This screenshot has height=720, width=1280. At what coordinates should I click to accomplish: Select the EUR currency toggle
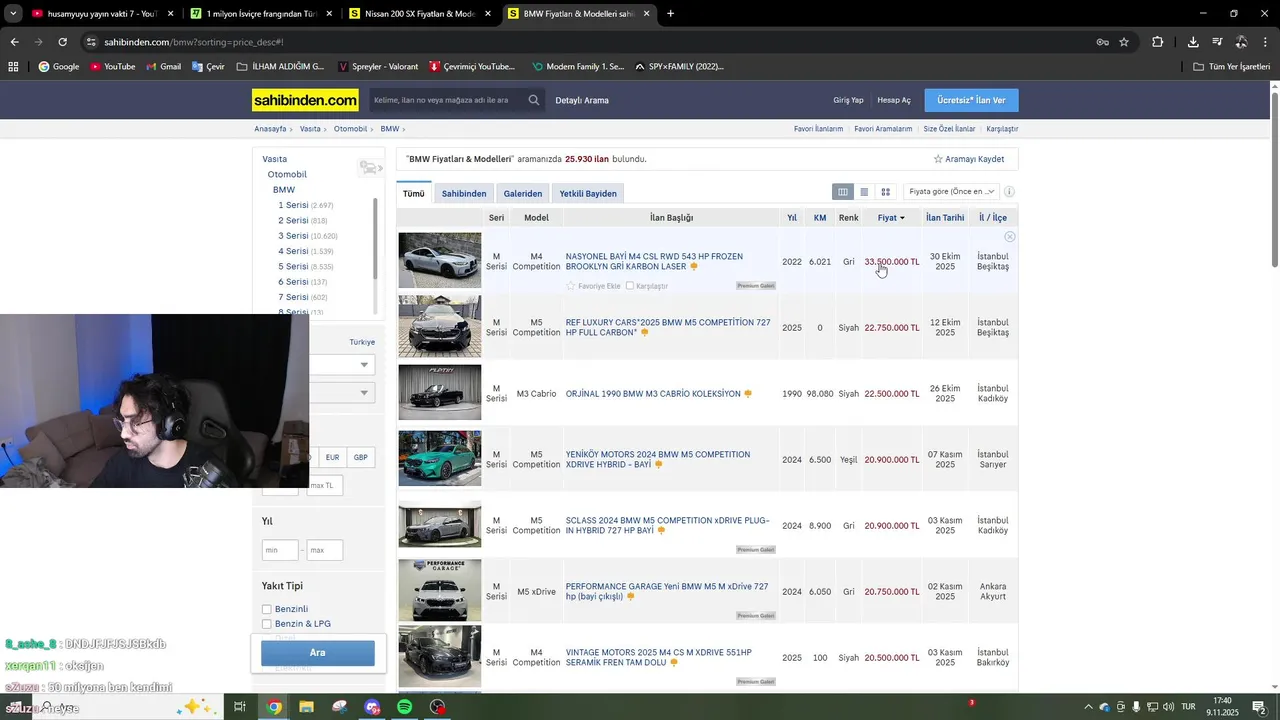coord(332,457)
